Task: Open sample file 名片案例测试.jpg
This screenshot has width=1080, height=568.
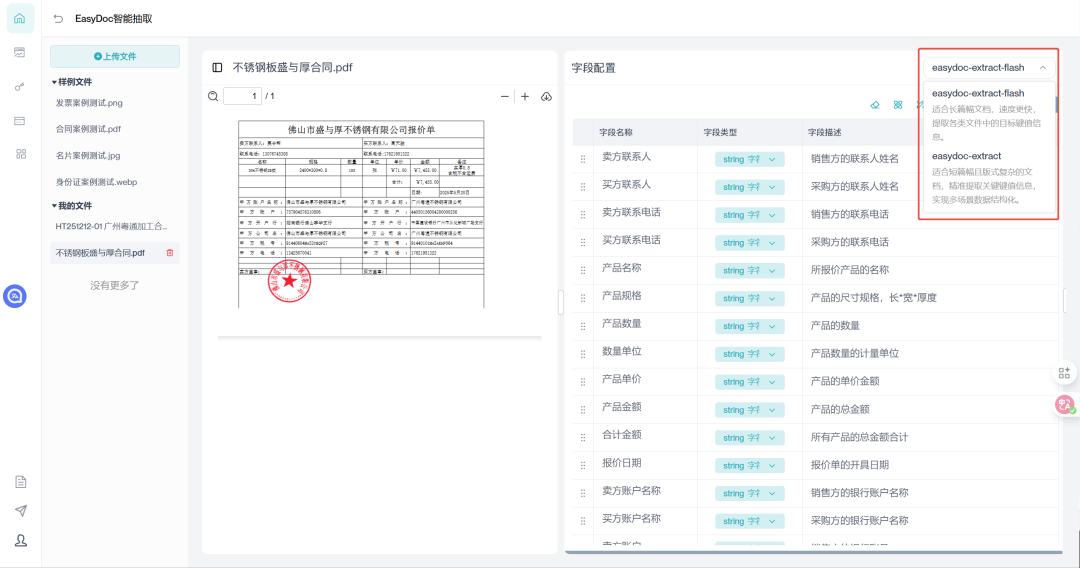Action: (x=88, y=156)
